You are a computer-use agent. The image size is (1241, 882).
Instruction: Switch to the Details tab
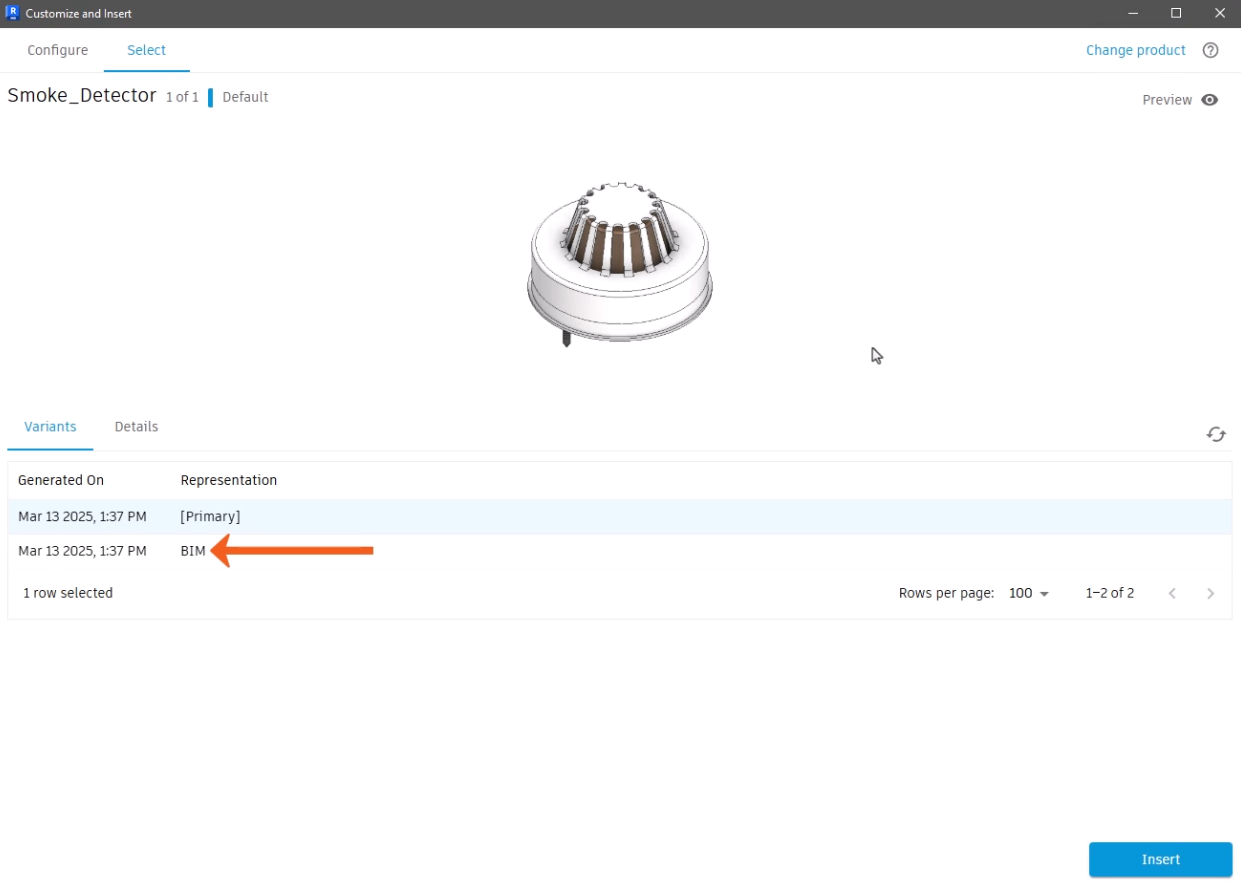coord(136,427)
